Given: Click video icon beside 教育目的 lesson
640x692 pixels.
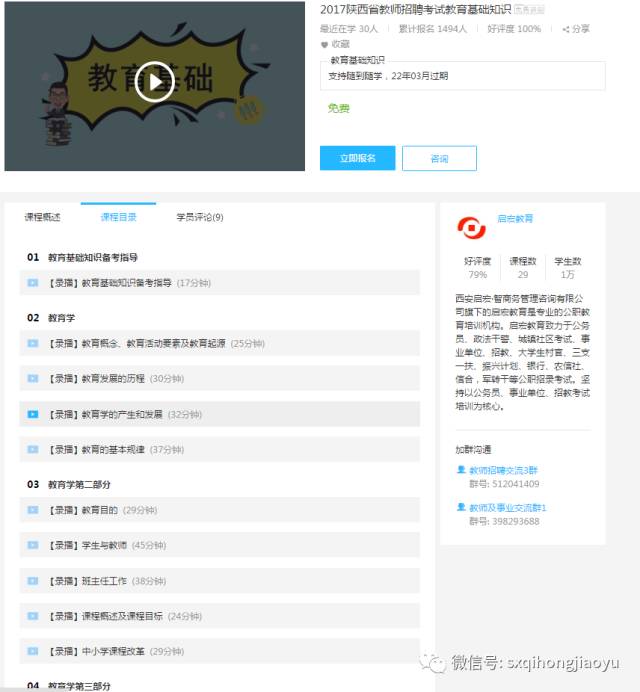Looking at the screenshot, I should coord(33,510).
